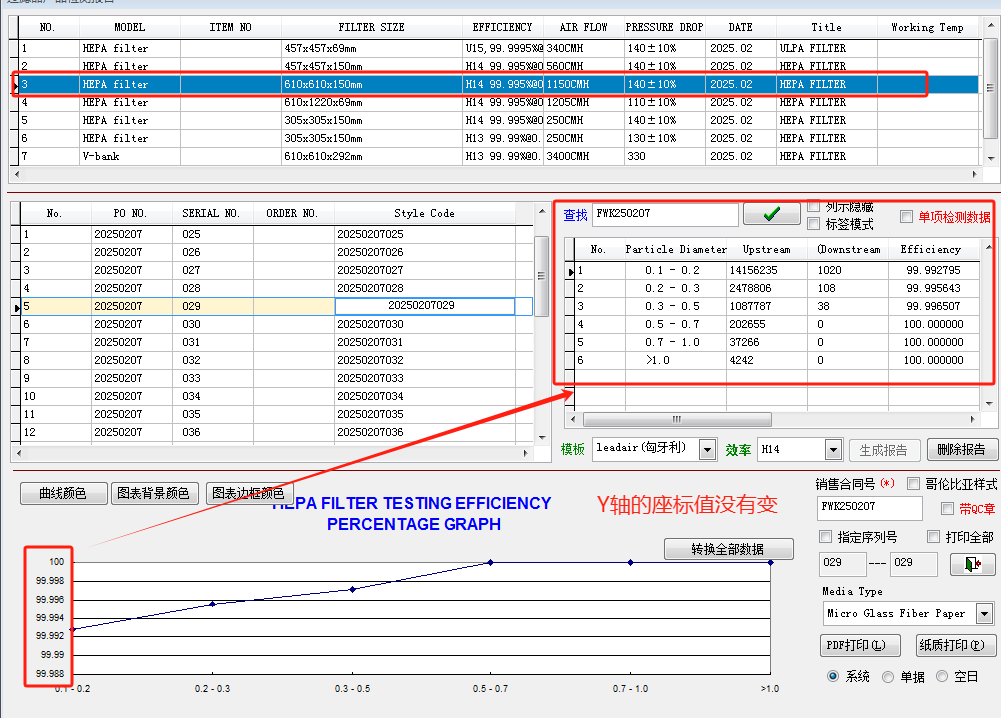Click the 纸质打印(P) button
This screenshot has width=1001, height=718.
[x=956, y=645]
